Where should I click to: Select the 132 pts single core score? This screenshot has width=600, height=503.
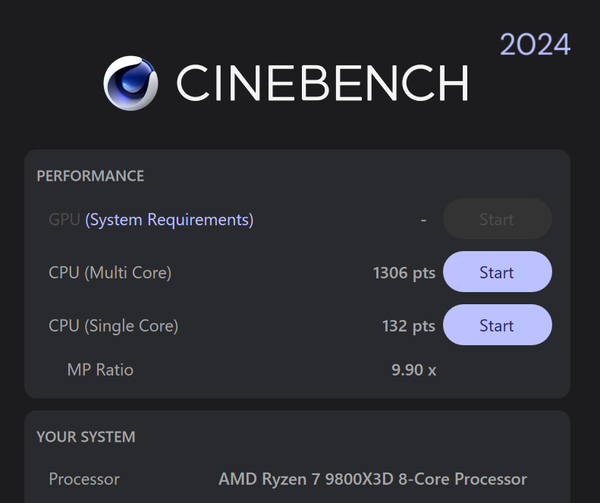click(409, 325)
